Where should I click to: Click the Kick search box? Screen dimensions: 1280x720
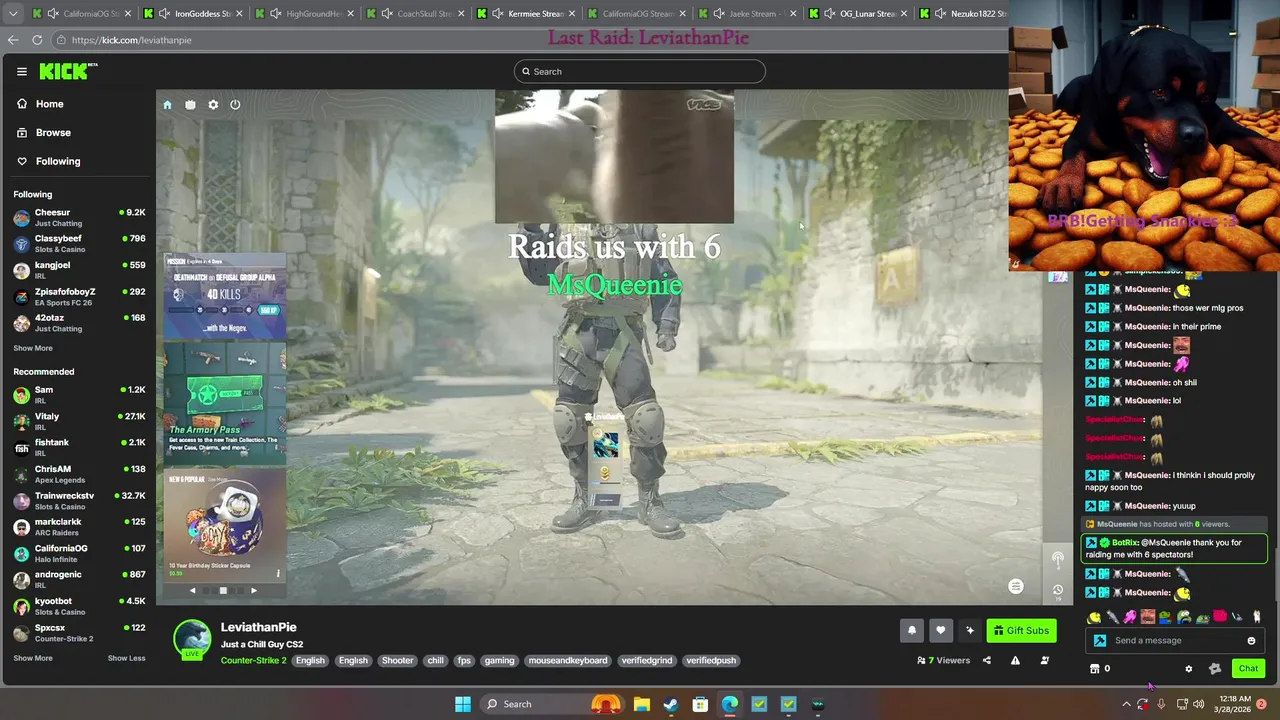pos(640,71)
